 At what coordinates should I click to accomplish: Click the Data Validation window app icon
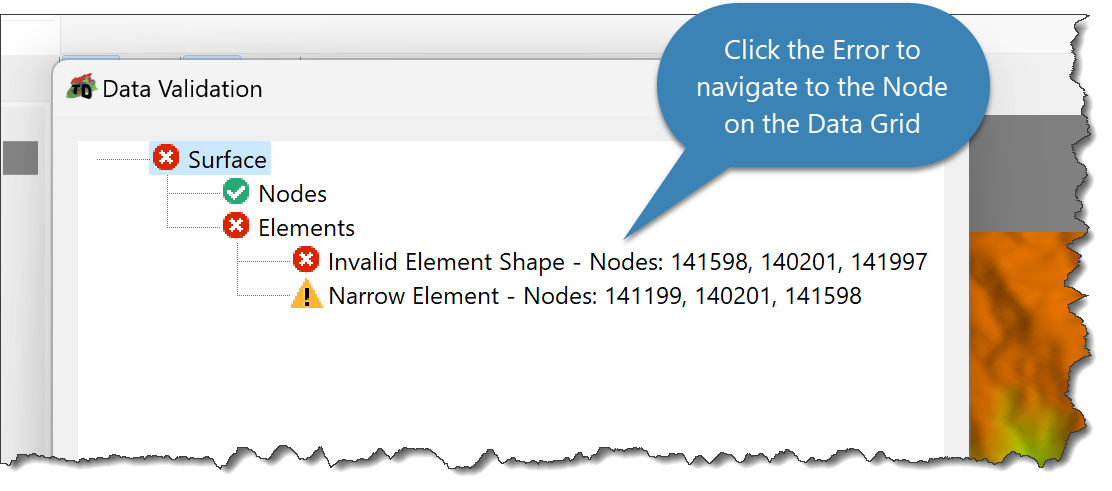pyautogui.click(x=82, y=89)
